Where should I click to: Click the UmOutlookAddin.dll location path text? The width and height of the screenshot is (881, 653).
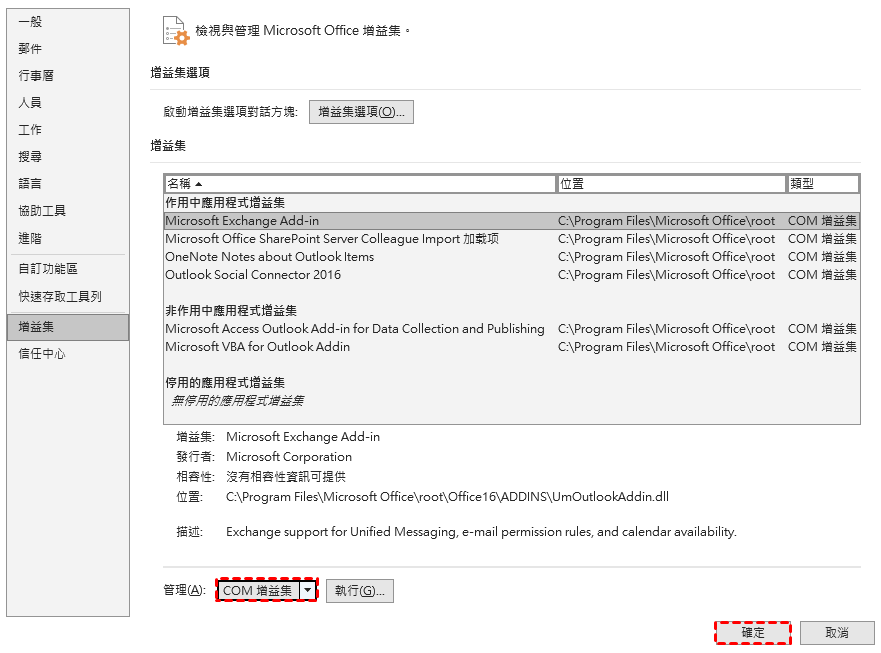point(447,497)
